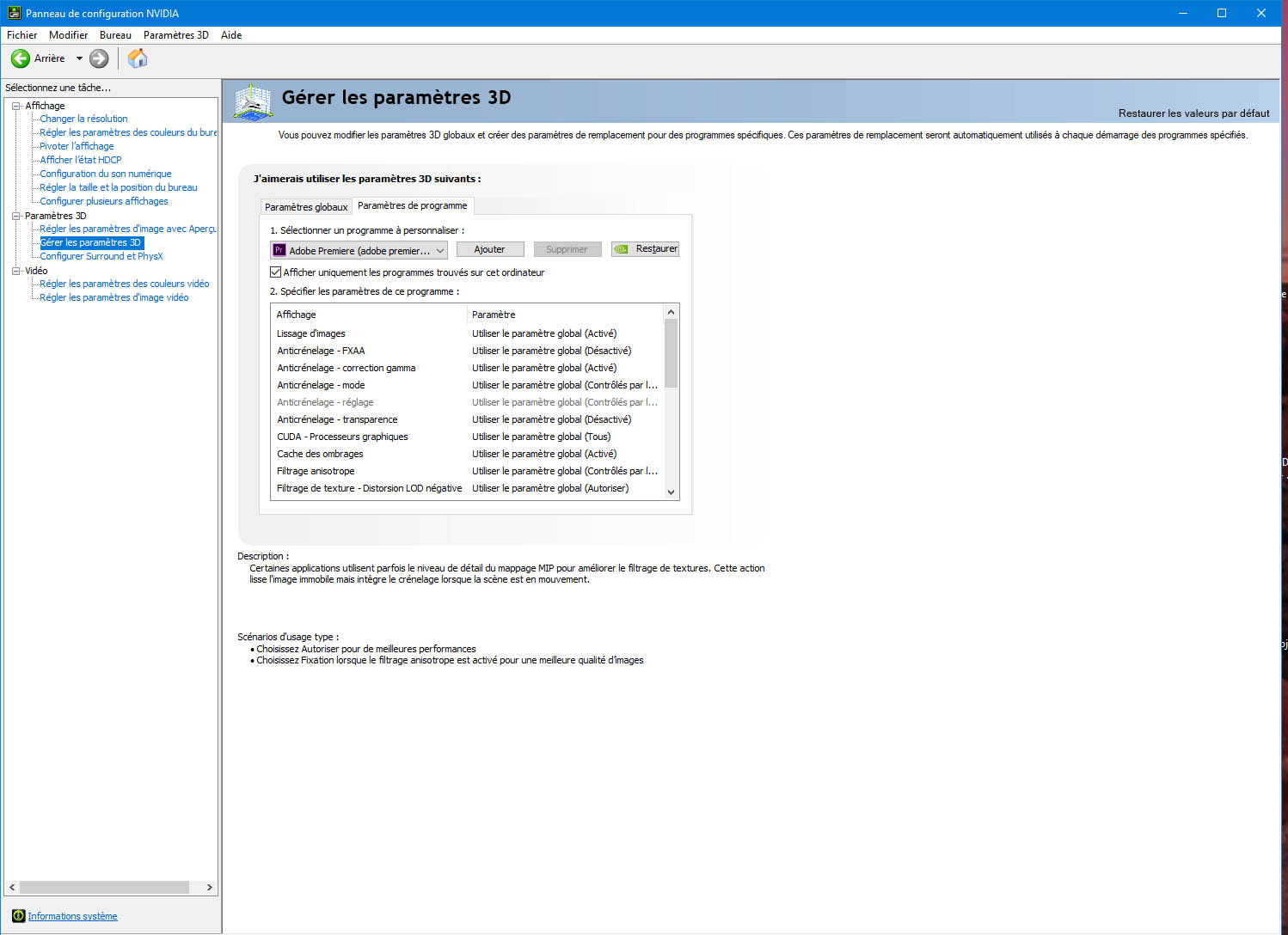Viewport: 1288px width, 935px height.
Task: Click the system information icon
Action: tap(18, 916)
